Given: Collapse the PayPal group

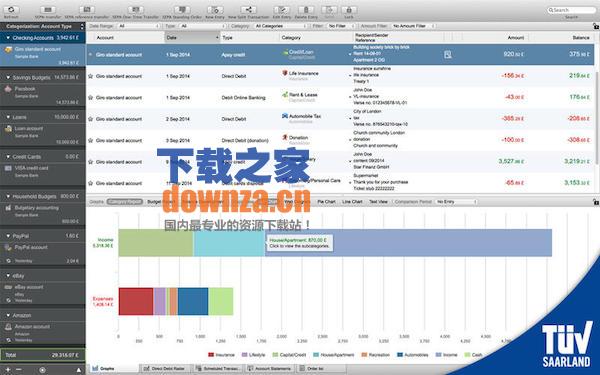Looking at the screenshot, I should tap(8, 236).
